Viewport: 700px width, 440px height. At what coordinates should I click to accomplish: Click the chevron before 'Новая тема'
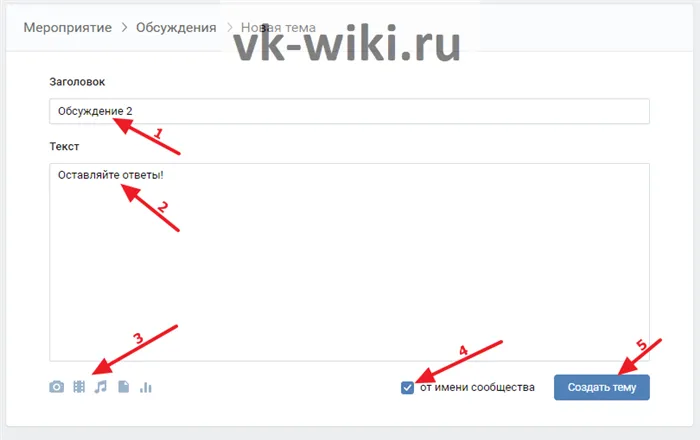(x=229, y=28)
